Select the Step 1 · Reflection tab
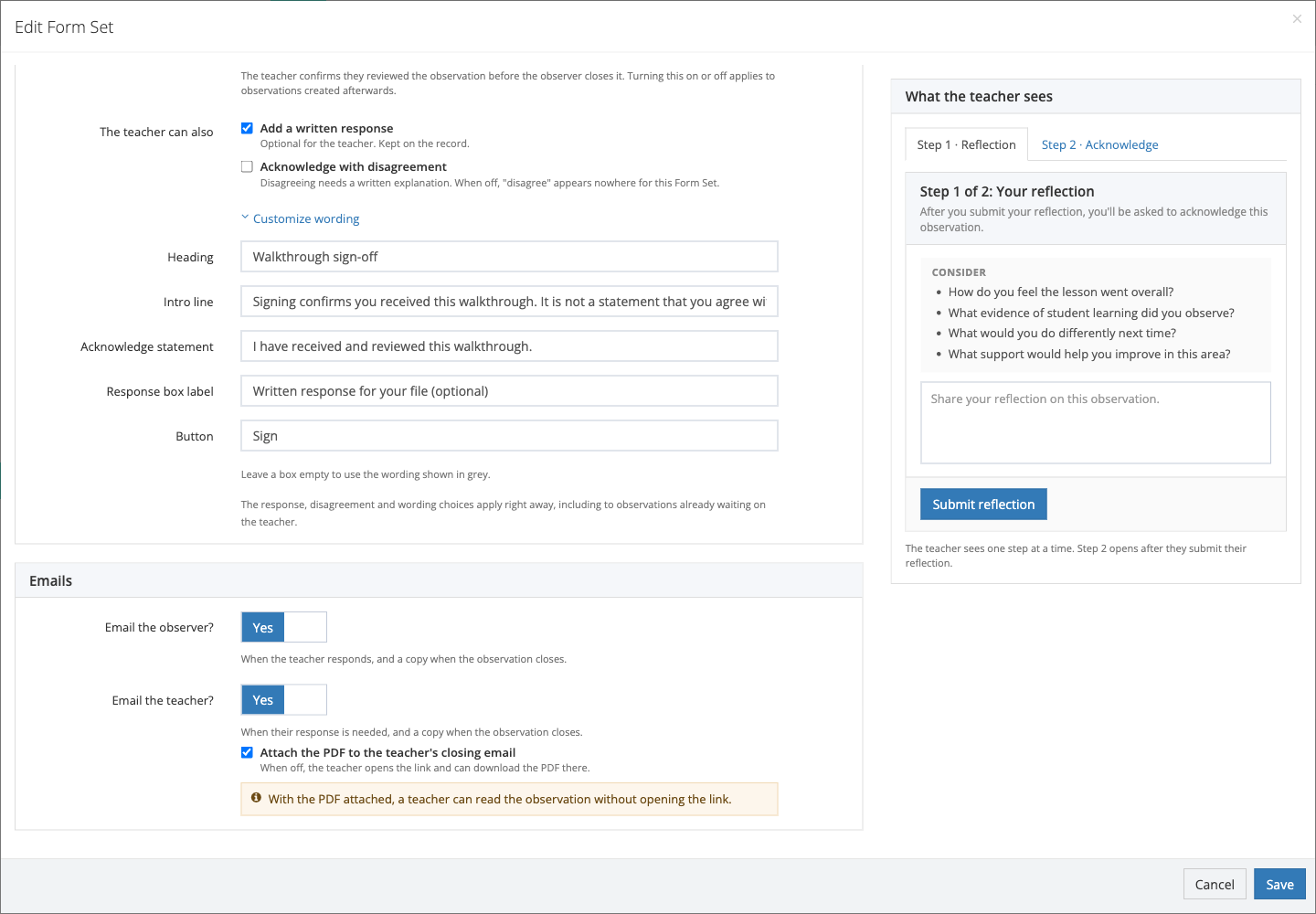 point(967,144)
